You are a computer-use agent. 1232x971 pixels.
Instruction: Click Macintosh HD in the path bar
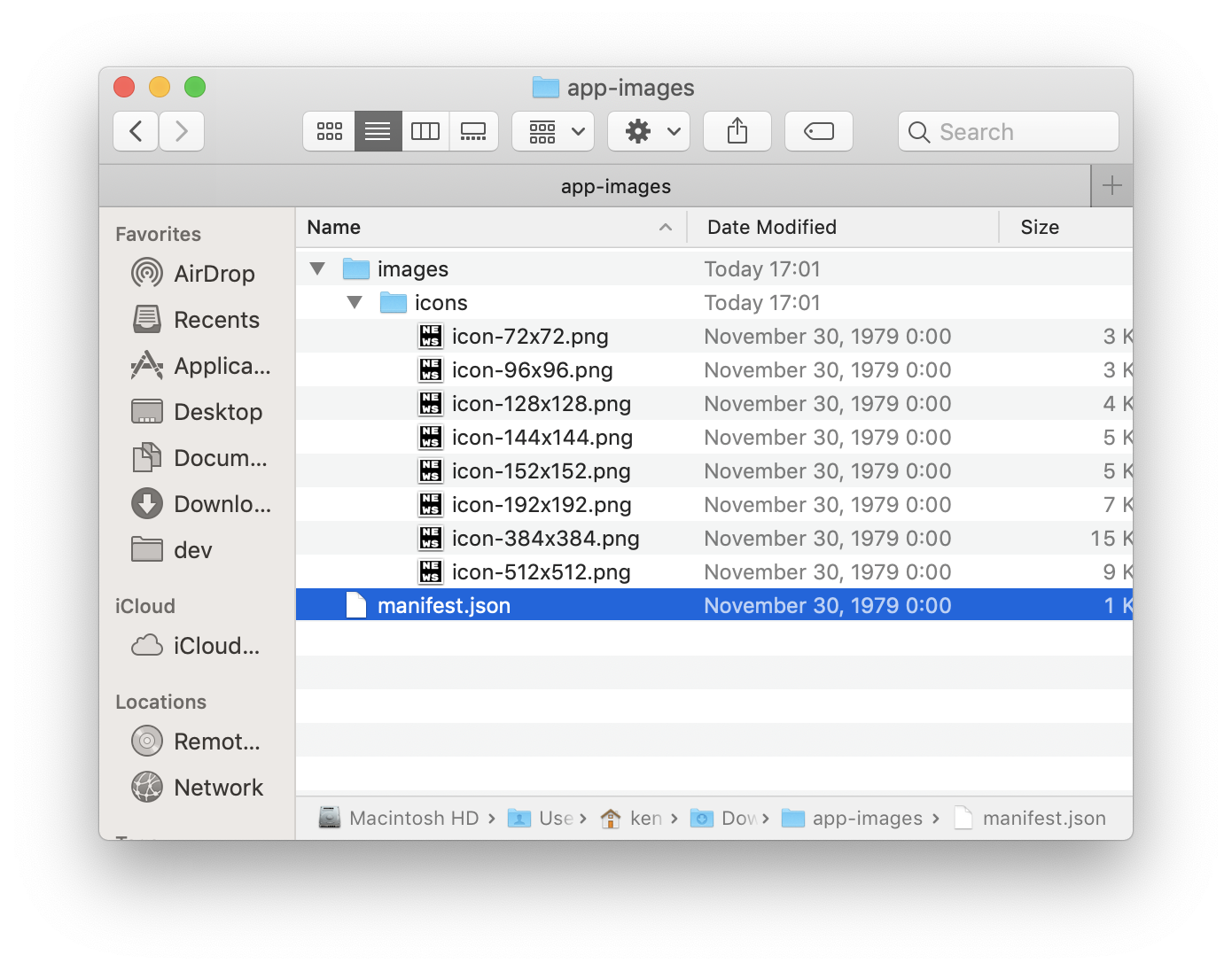(413, 818)
